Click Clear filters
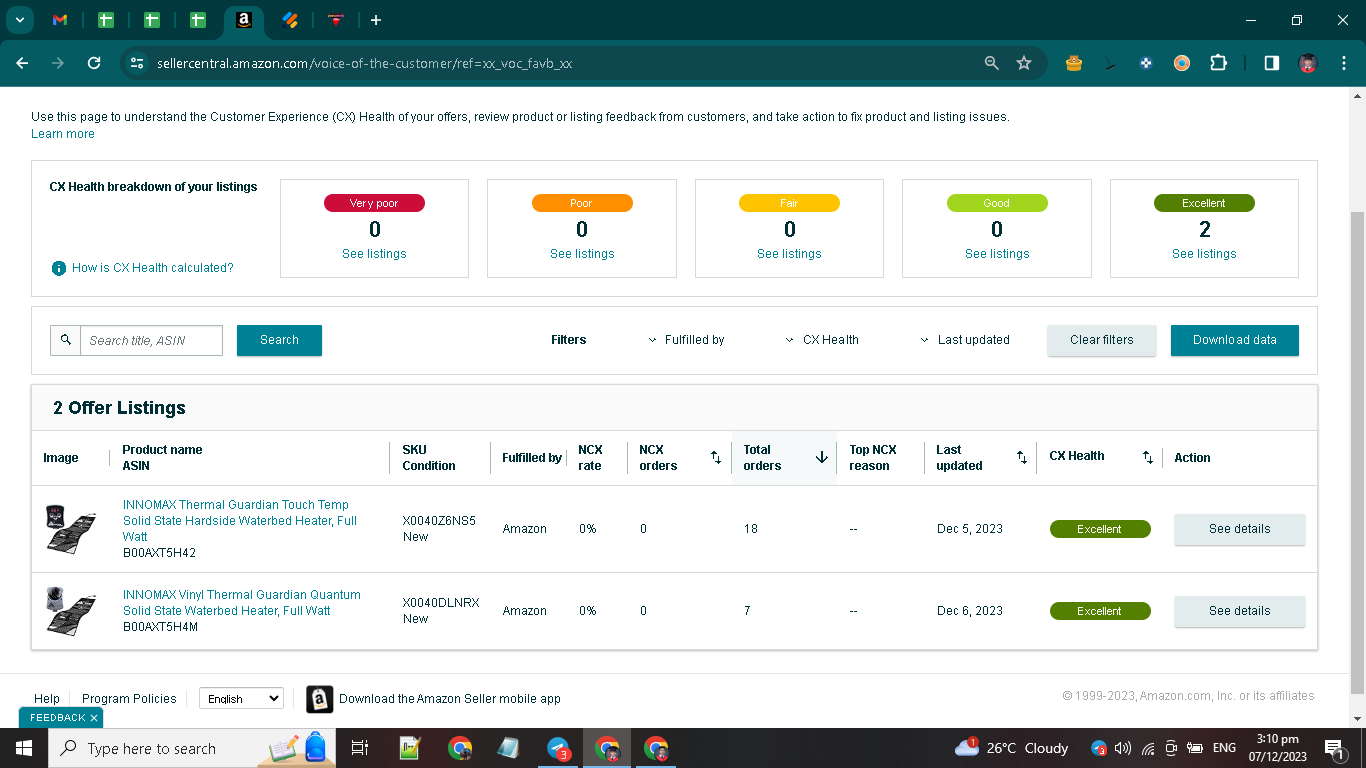The image size is (1366, 768). pyautogui.click(x=1102, y=340)
